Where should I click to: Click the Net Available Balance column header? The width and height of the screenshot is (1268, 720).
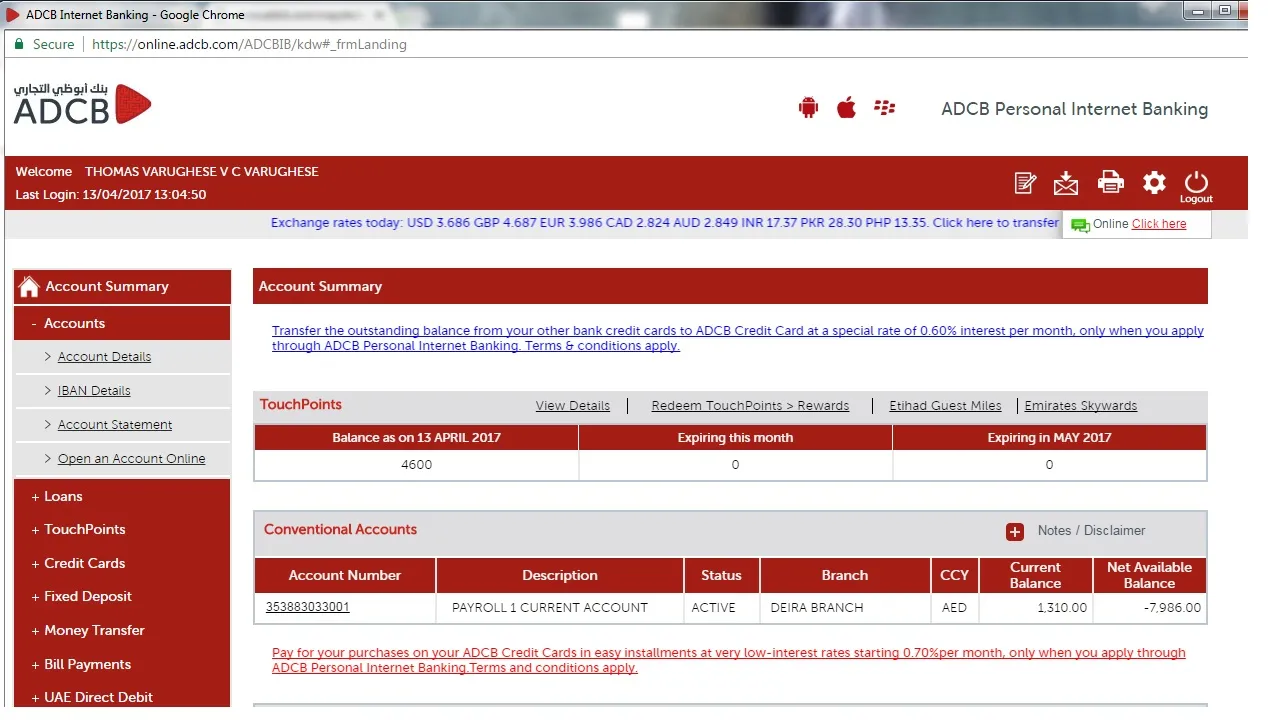point(1149,575)
